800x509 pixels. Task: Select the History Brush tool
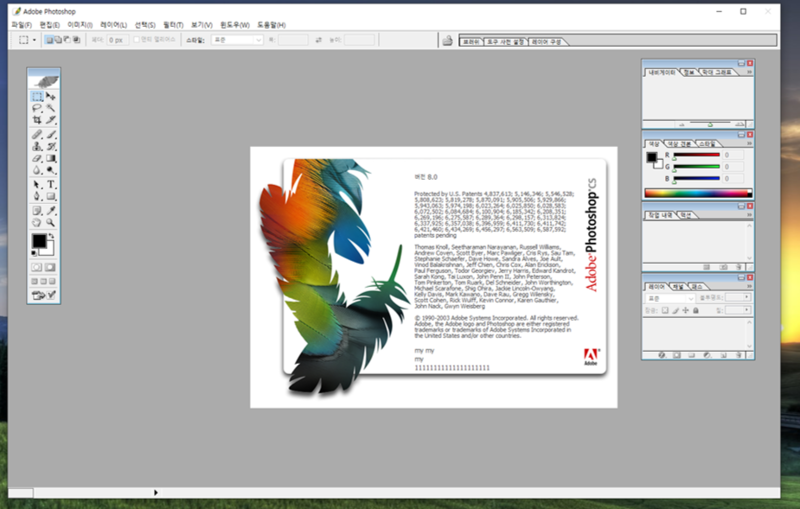pos(51,146)
